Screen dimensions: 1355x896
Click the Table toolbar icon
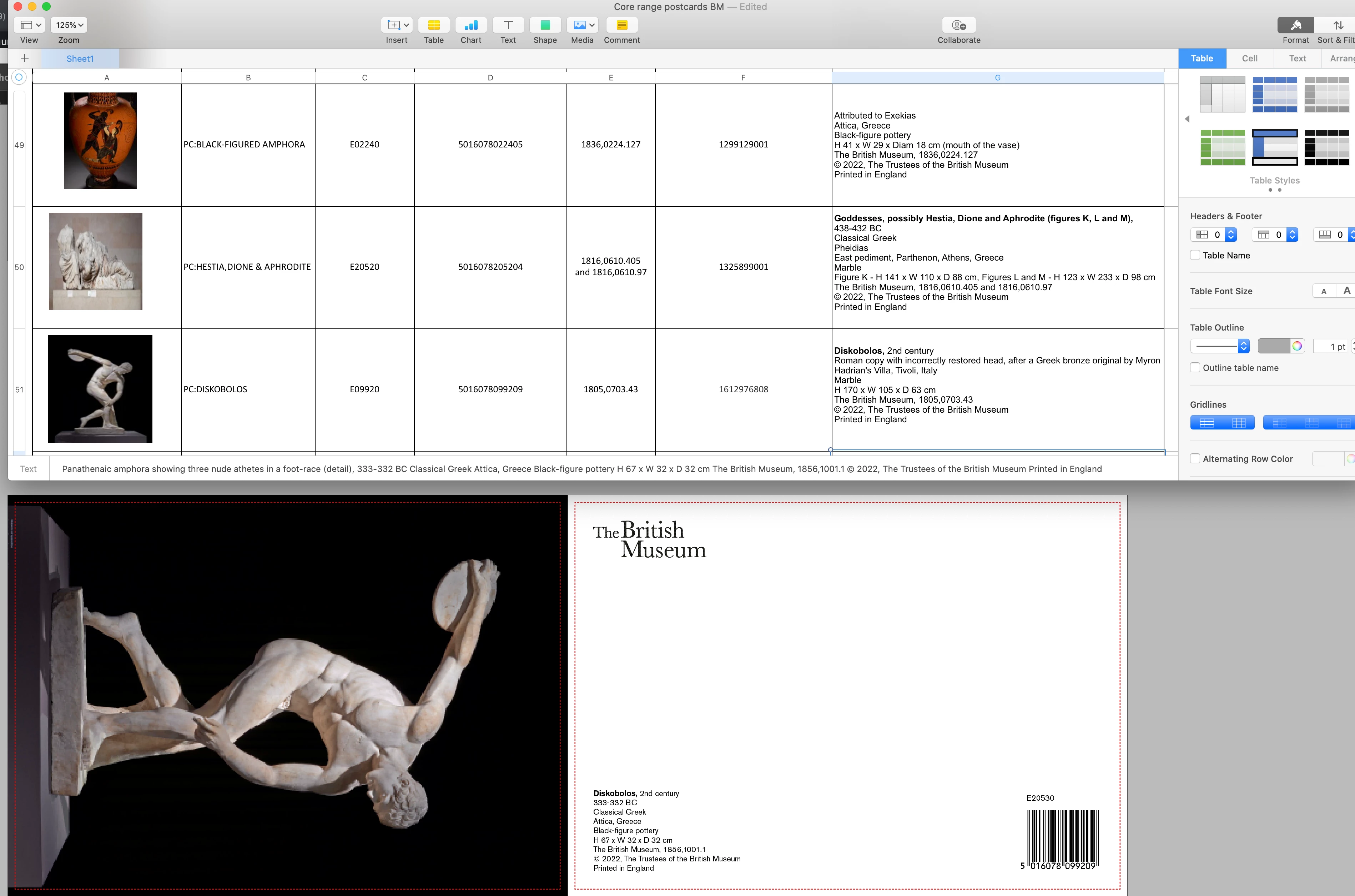[x=434, y=25]
